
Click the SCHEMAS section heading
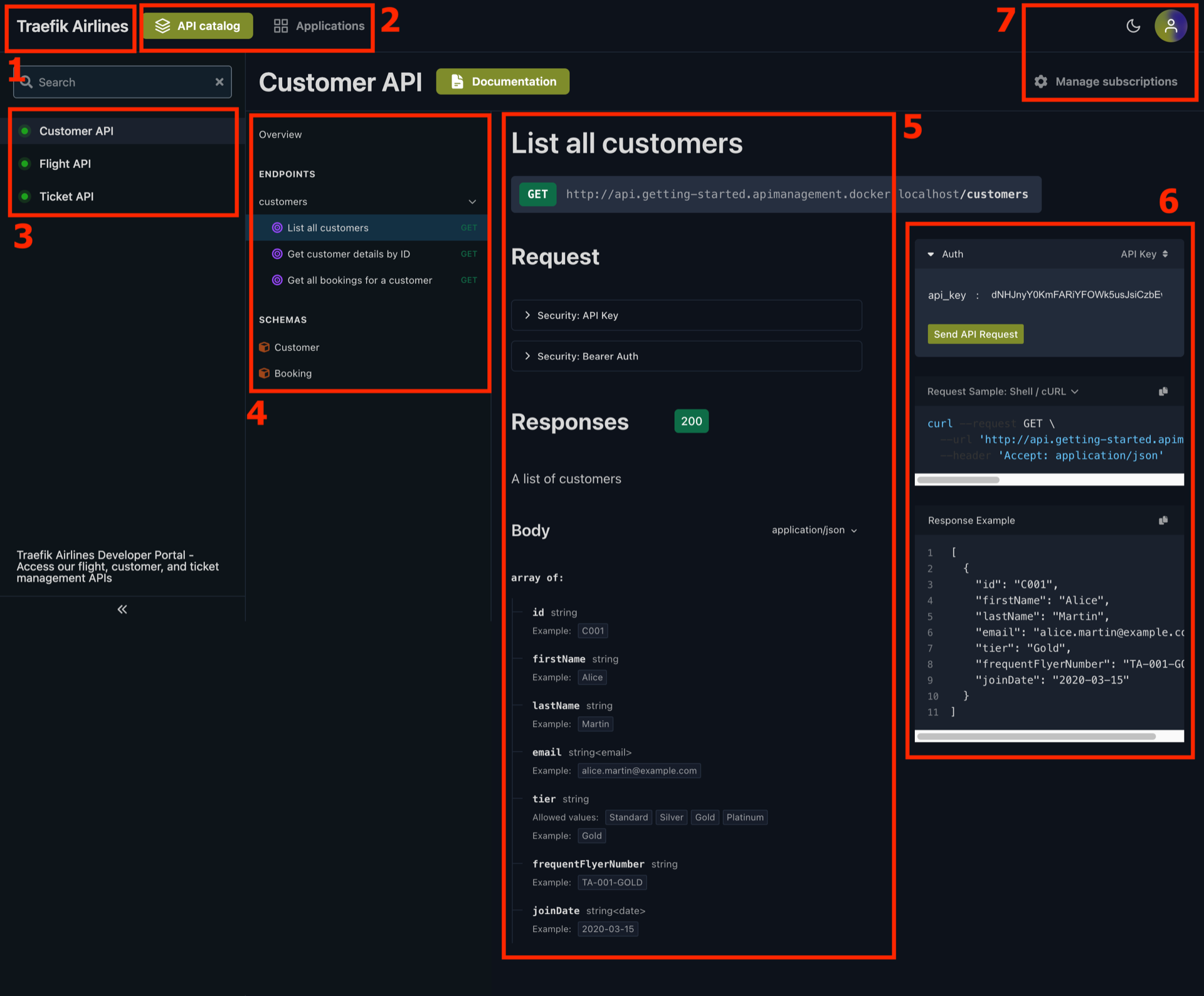click(283, 320)
